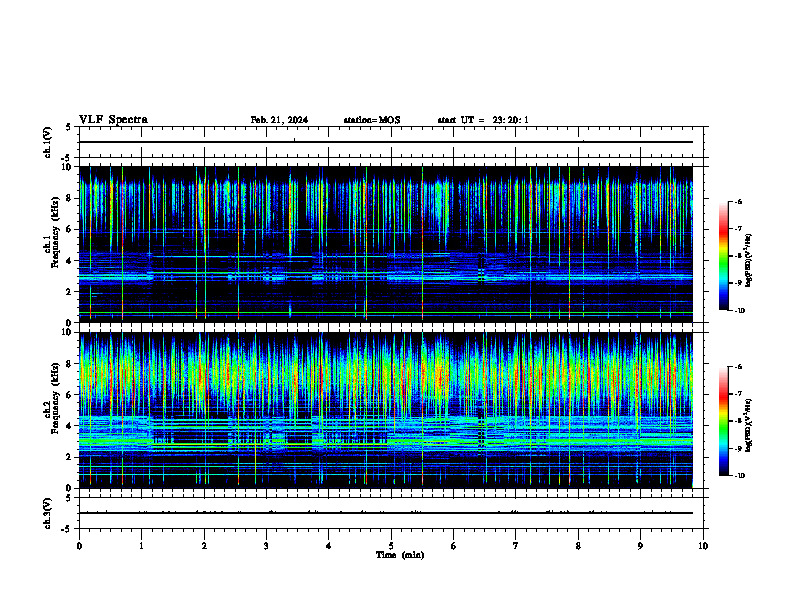
Task: Click the ch.1 spectrogram color scale bar
Action: click(x=723, y=256)
